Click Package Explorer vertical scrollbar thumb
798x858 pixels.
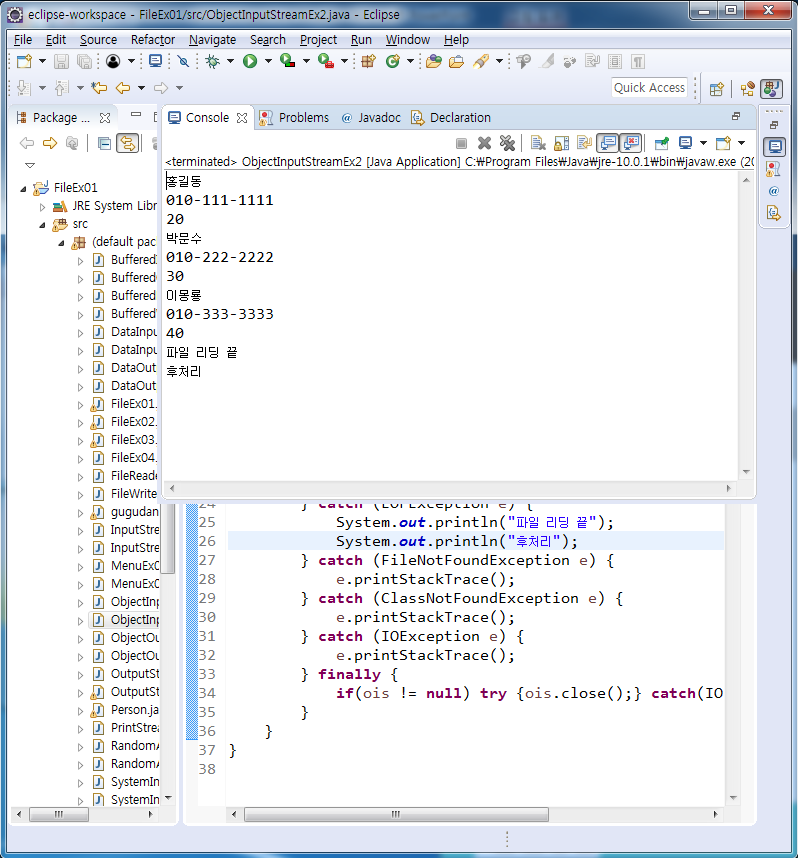click(x=170, y=539)
